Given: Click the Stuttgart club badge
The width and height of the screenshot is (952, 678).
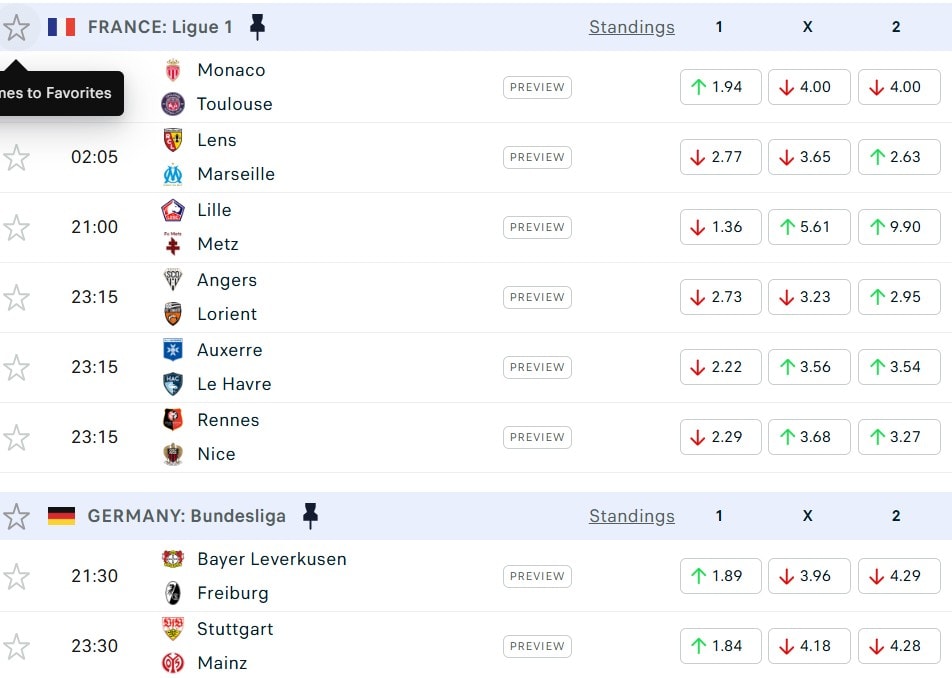Looking at the screenshot, I should tap(173, 629).
